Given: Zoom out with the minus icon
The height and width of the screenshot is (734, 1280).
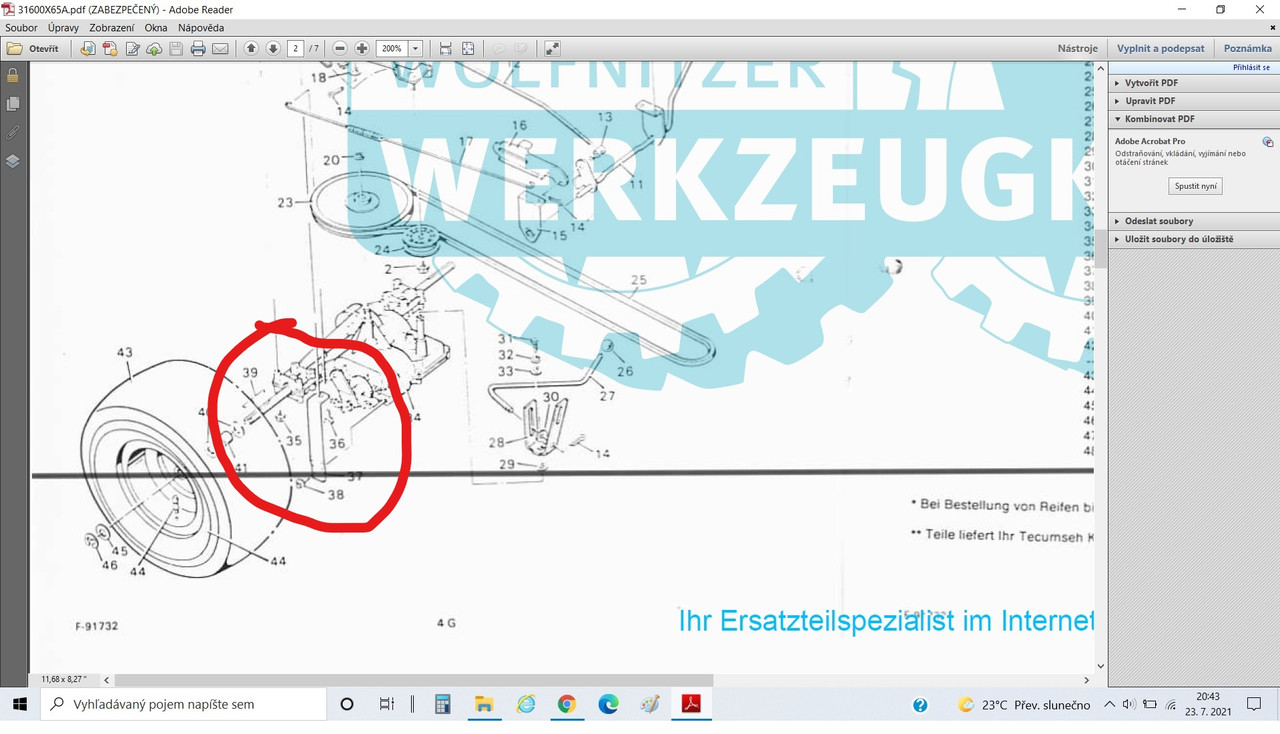Looking at the screenshot, I should (x=340, y=48).
